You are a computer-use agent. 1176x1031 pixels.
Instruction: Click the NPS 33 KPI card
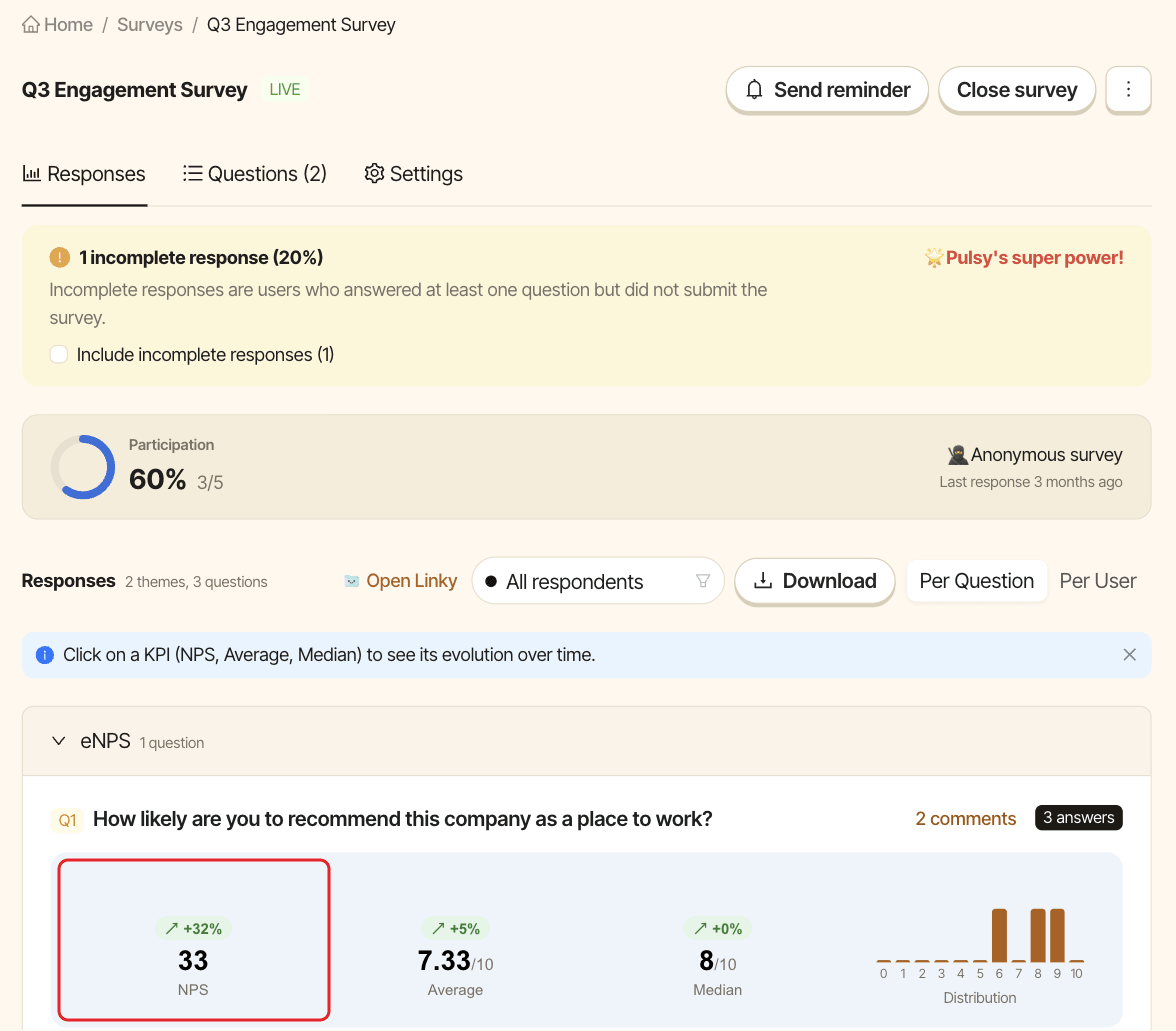click(x=194, y=940)
